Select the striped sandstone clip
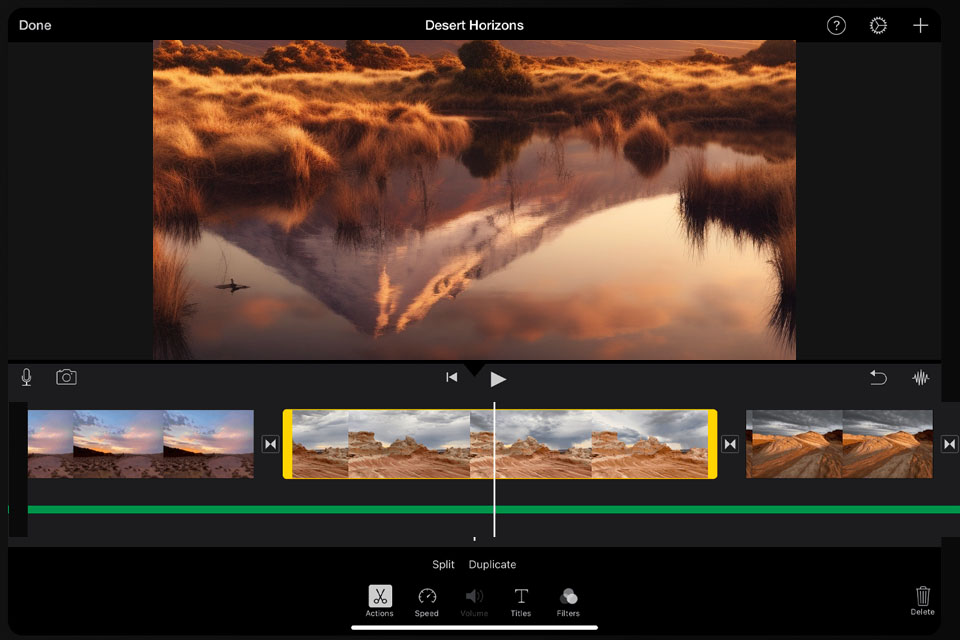 [x=839, y=444]
